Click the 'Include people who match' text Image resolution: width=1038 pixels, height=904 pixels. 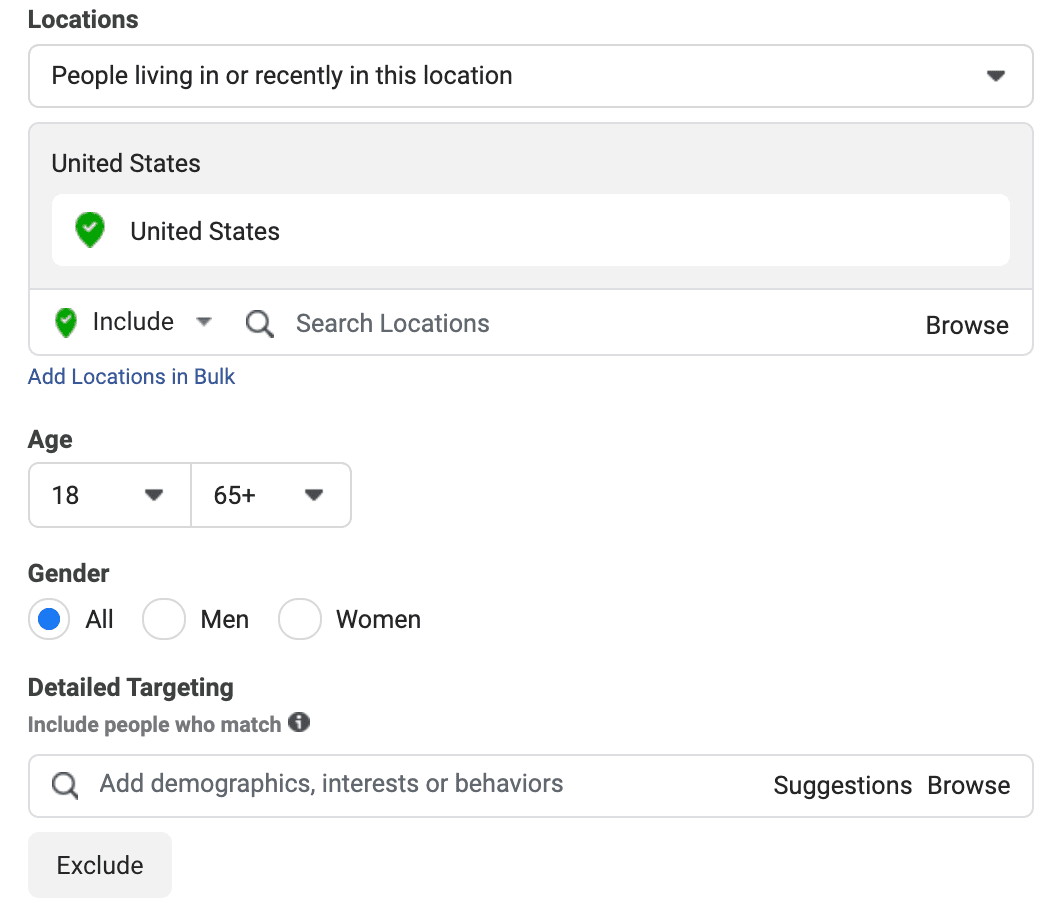pos(154,725)
